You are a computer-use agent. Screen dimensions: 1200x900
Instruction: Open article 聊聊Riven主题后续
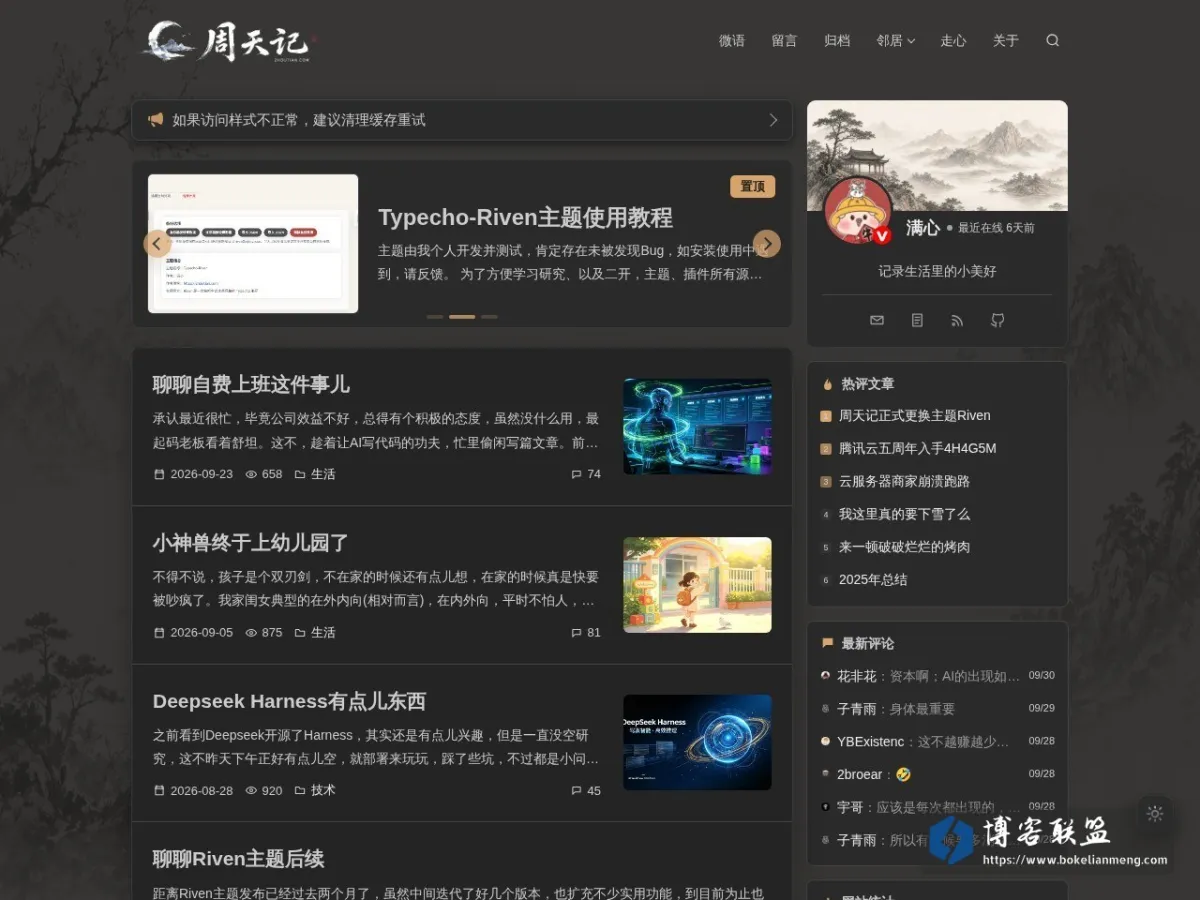(238, 859)
